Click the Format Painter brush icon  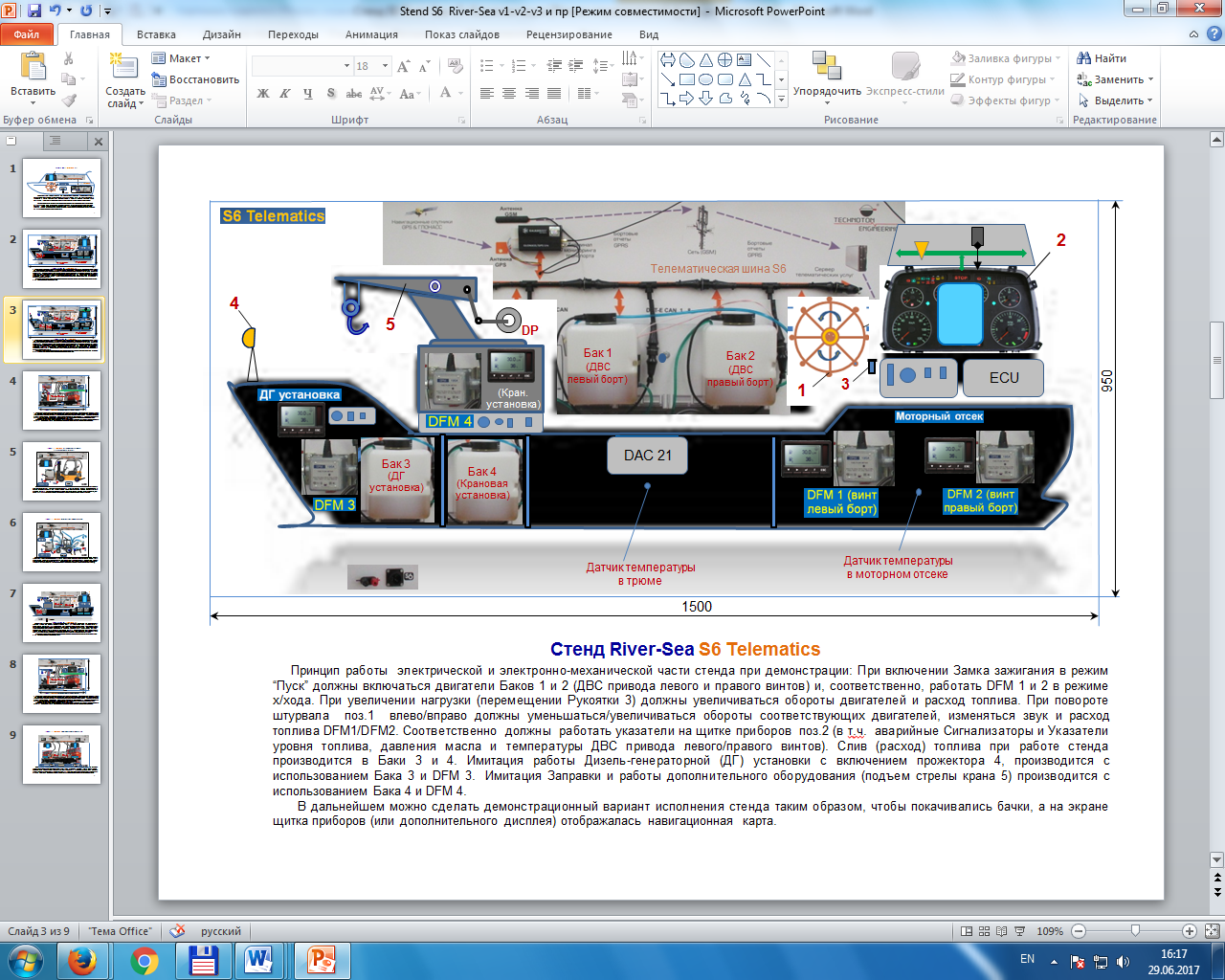(x=69, y=100)
